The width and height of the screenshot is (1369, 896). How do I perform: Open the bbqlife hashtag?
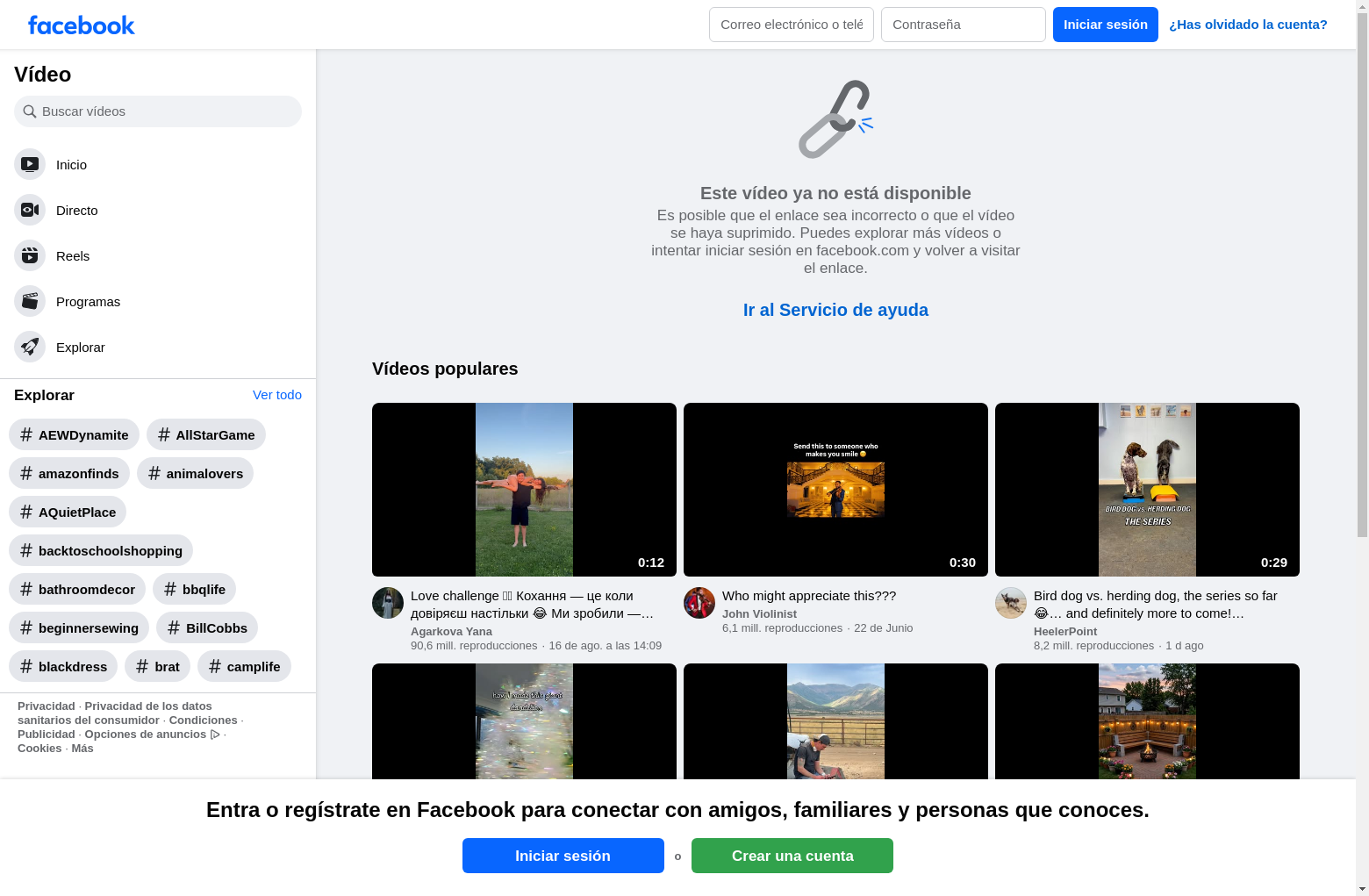[194, 589]
